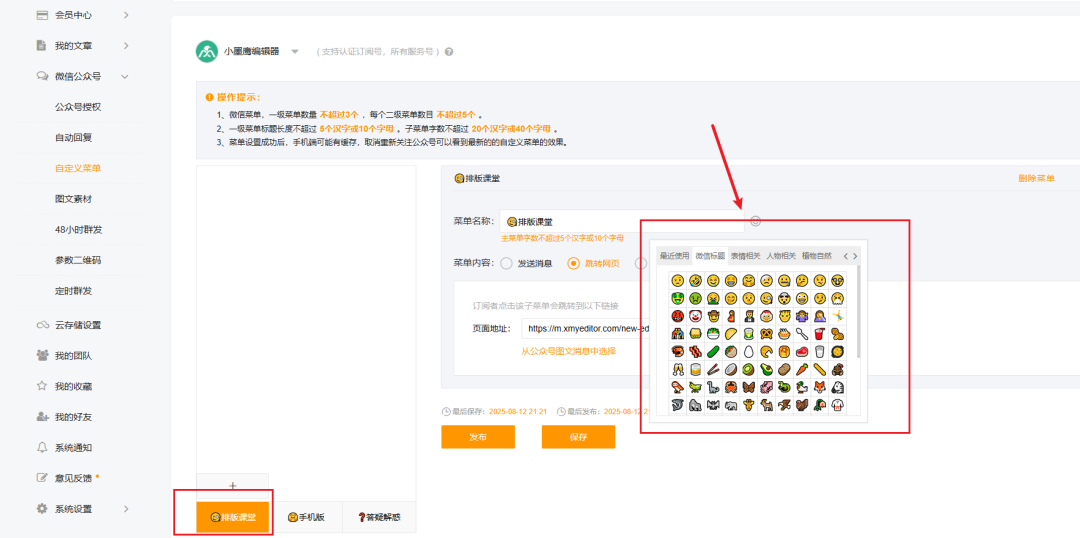Screen dimensions: 1080x538
Task: Click the 系统通知 bell icon
Action: [x=42, y=447]
